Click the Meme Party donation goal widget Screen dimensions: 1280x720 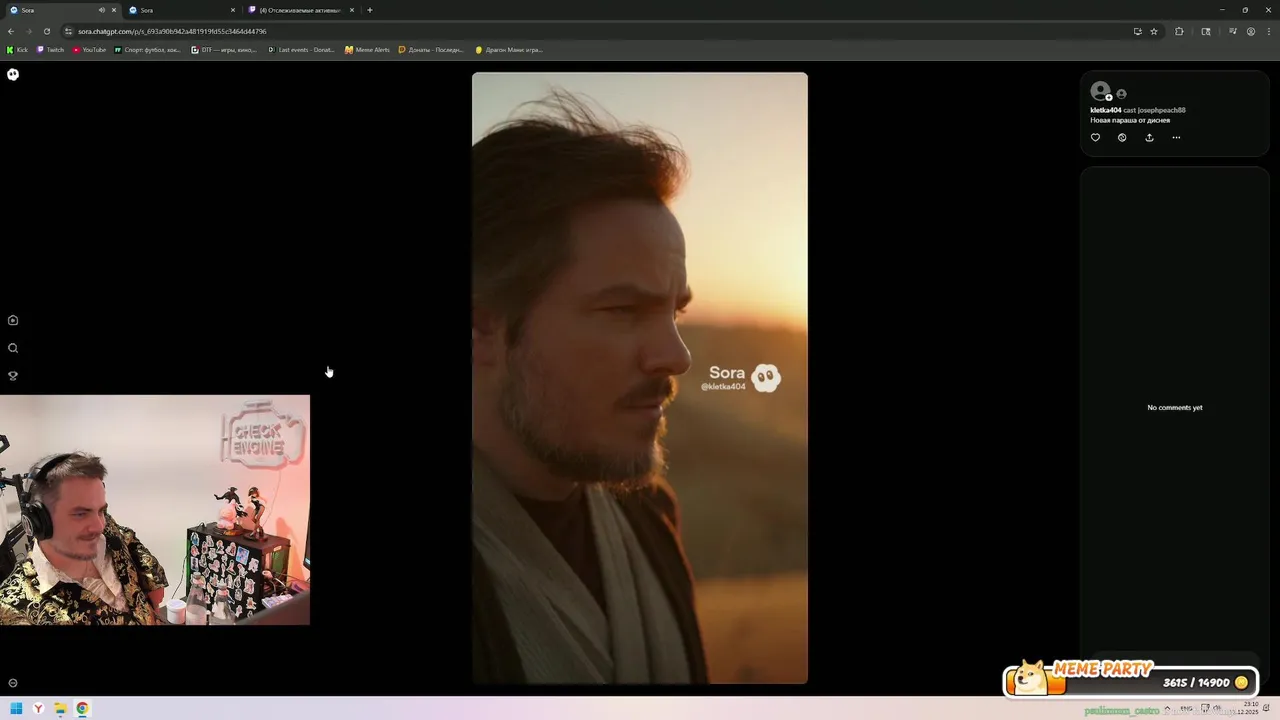(1131, 677)
